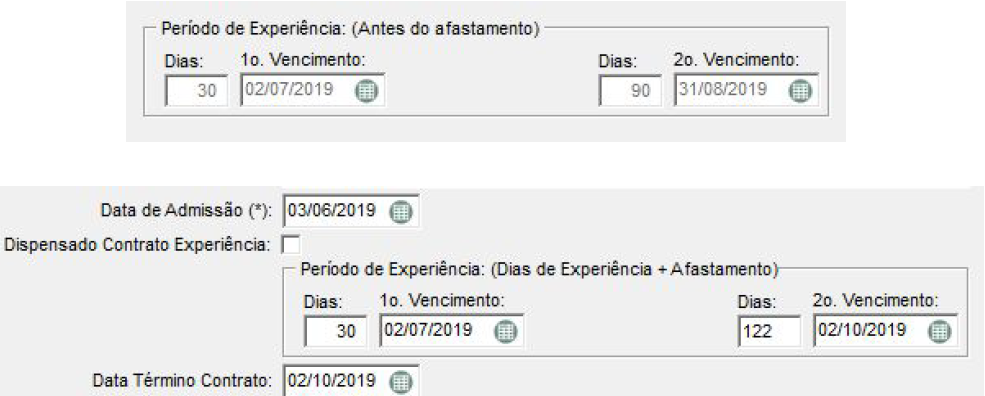Screen dimensions: 985x396
Task: Click the Data Término Contrato date field
Action: pyautogui.click(x=351, y=380)
